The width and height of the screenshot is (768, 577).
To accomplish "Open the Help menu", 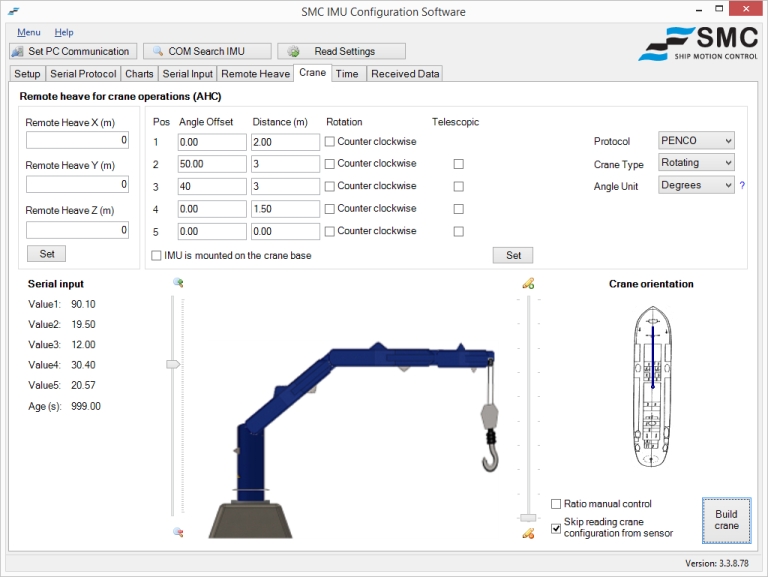I will click(x=64, y=32).
